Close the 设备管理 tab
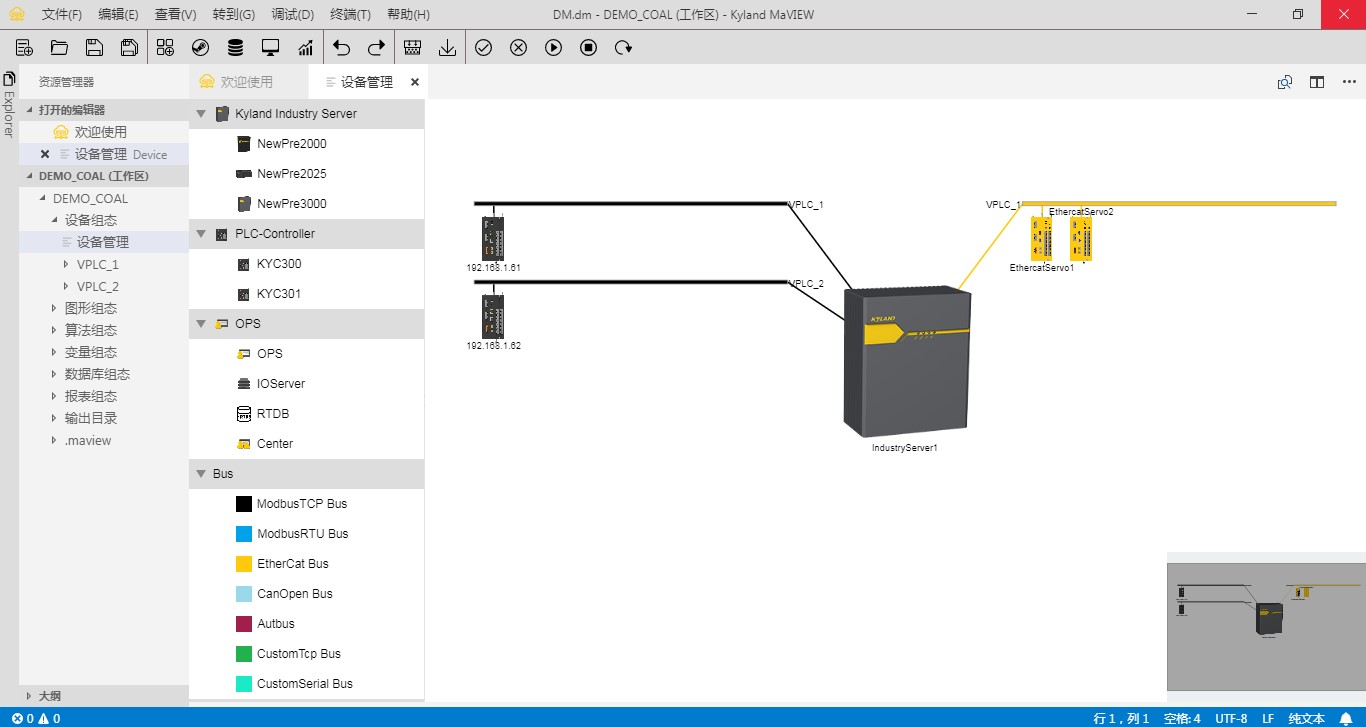This screenshot has height=727, width=1366. click(415, 82)
